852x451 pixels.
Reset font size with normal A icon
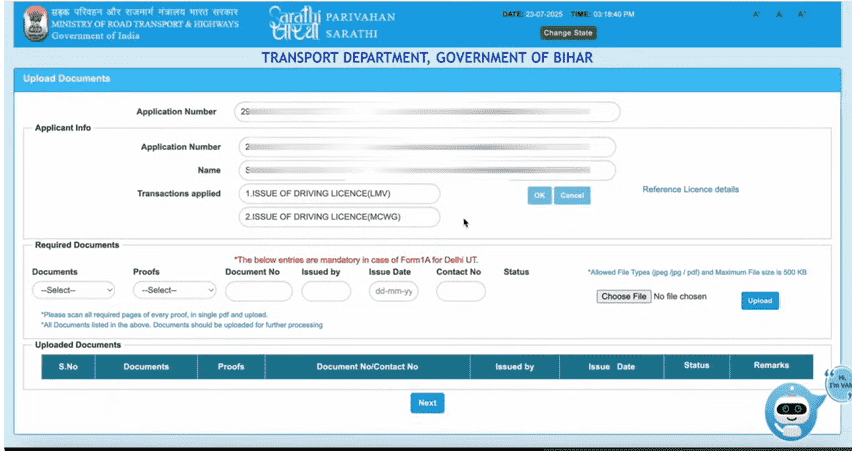click(x=781, y=15)
